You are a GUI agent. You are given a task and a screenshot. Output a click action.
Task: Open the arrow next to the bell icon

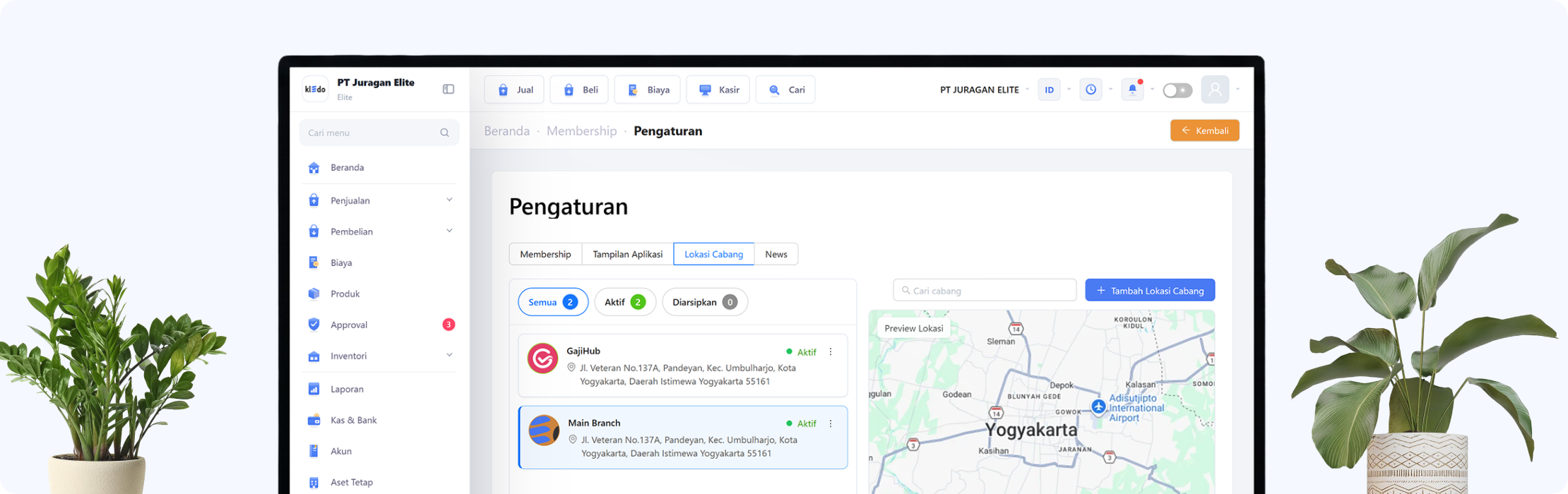click(1152, 90)
